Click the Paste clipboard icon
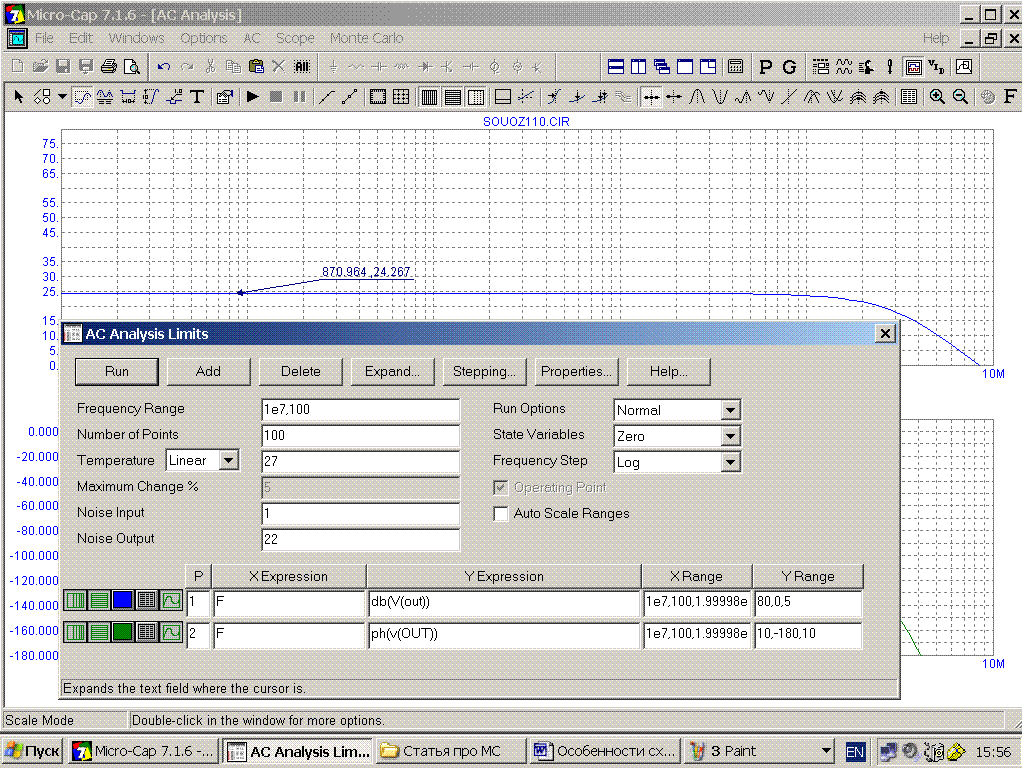Viewport: 1022px width, 768px height. tap(256, 67)
